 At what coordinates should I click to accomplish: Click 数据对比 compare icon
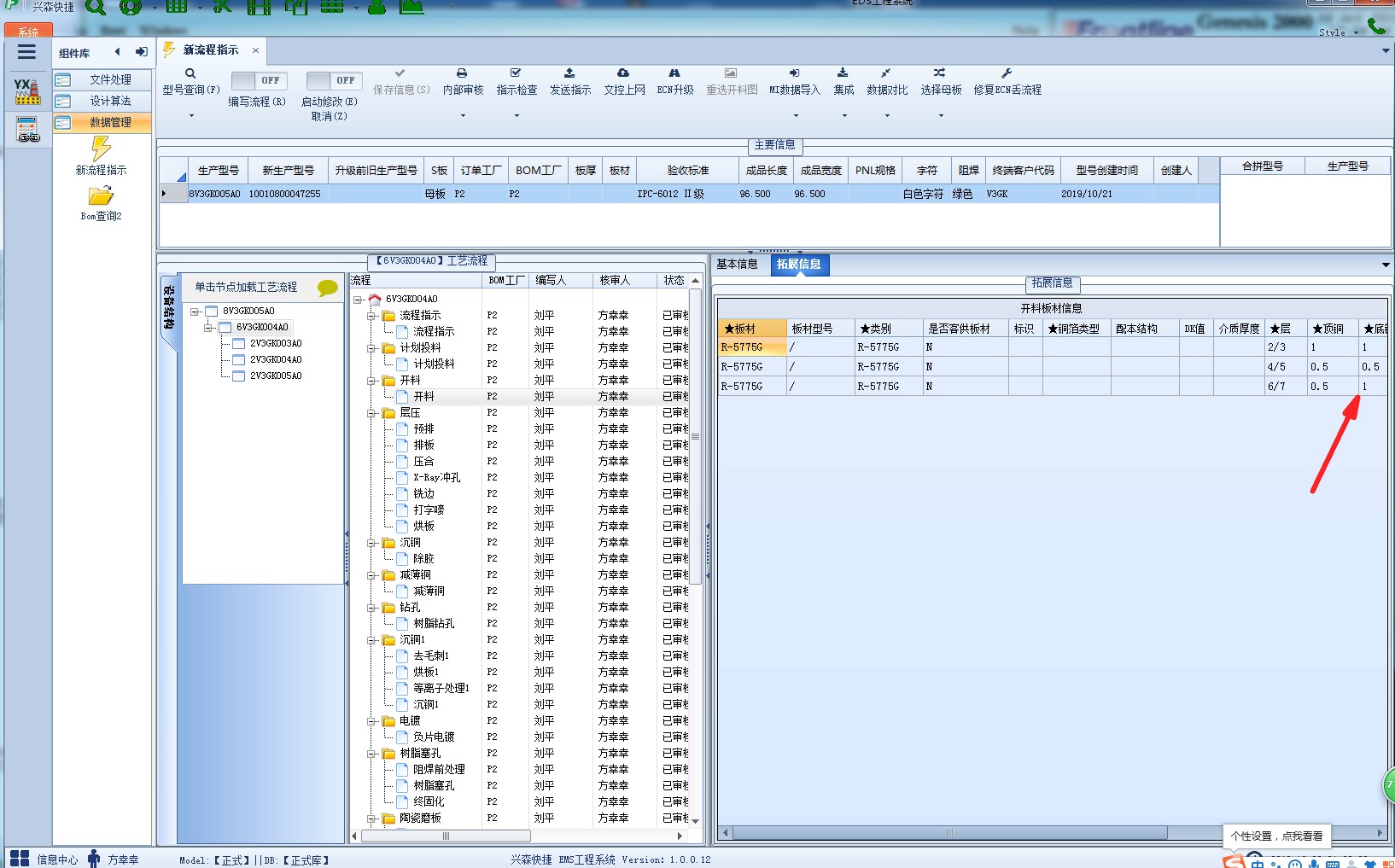[886, 73]
